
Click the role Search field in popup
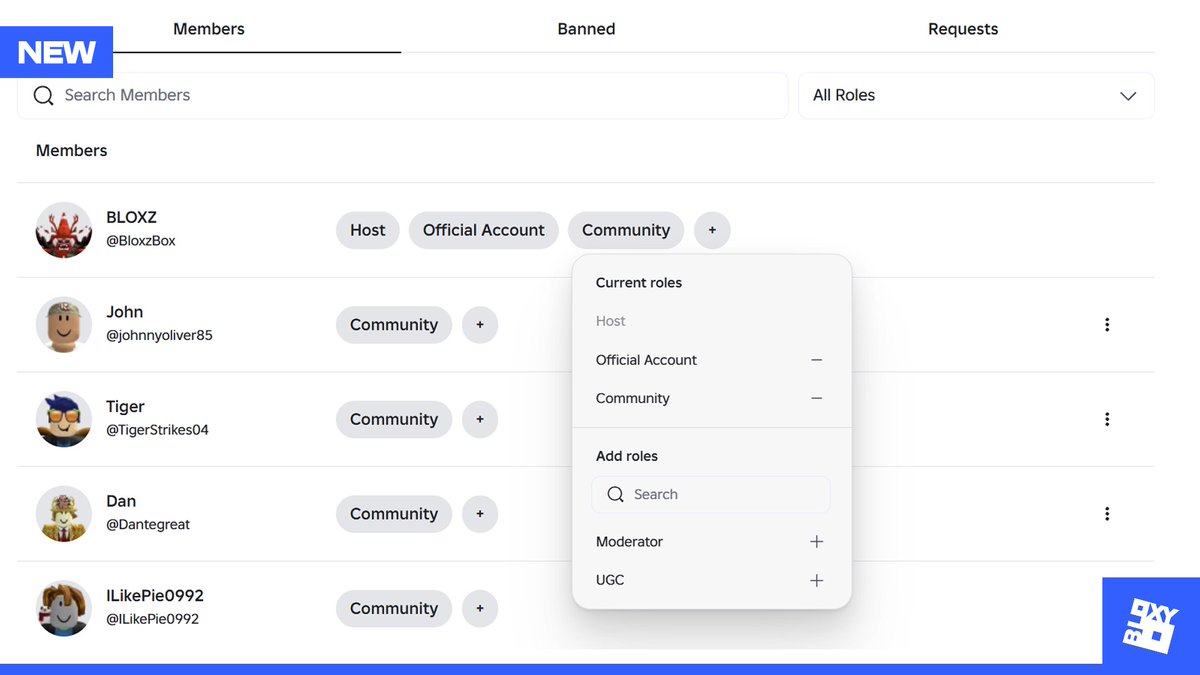(x=711, y=494)
